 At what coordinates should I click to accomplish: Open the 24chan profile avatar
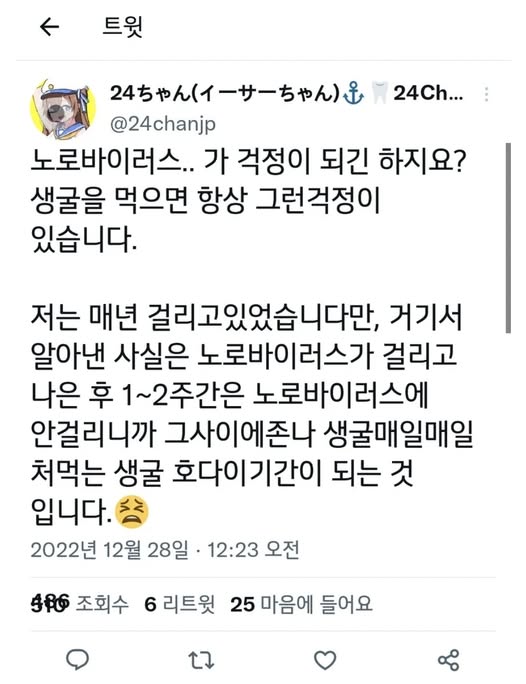[x=62, y=108]
